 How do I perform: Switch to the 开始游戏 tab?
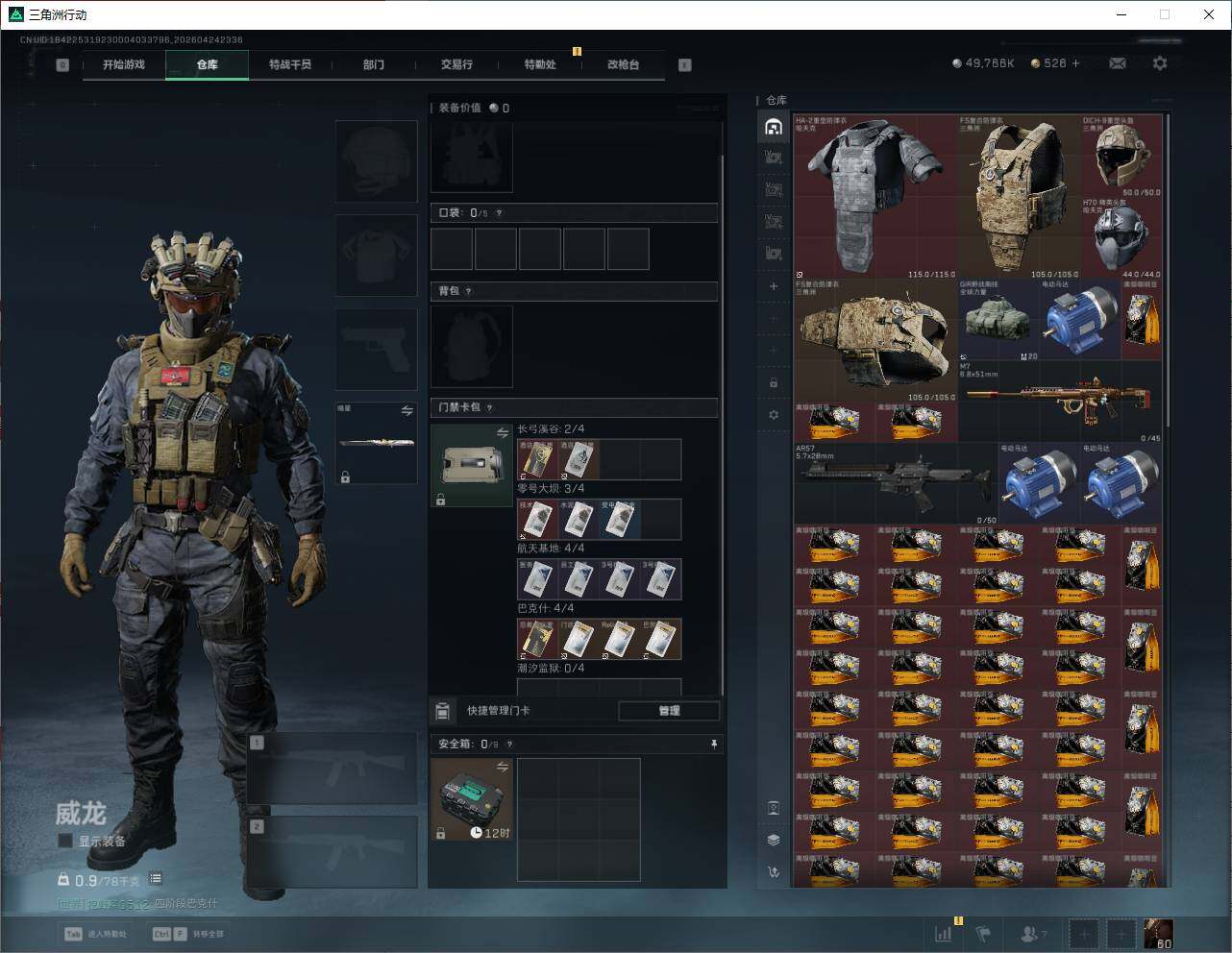(x=124, y=64)
